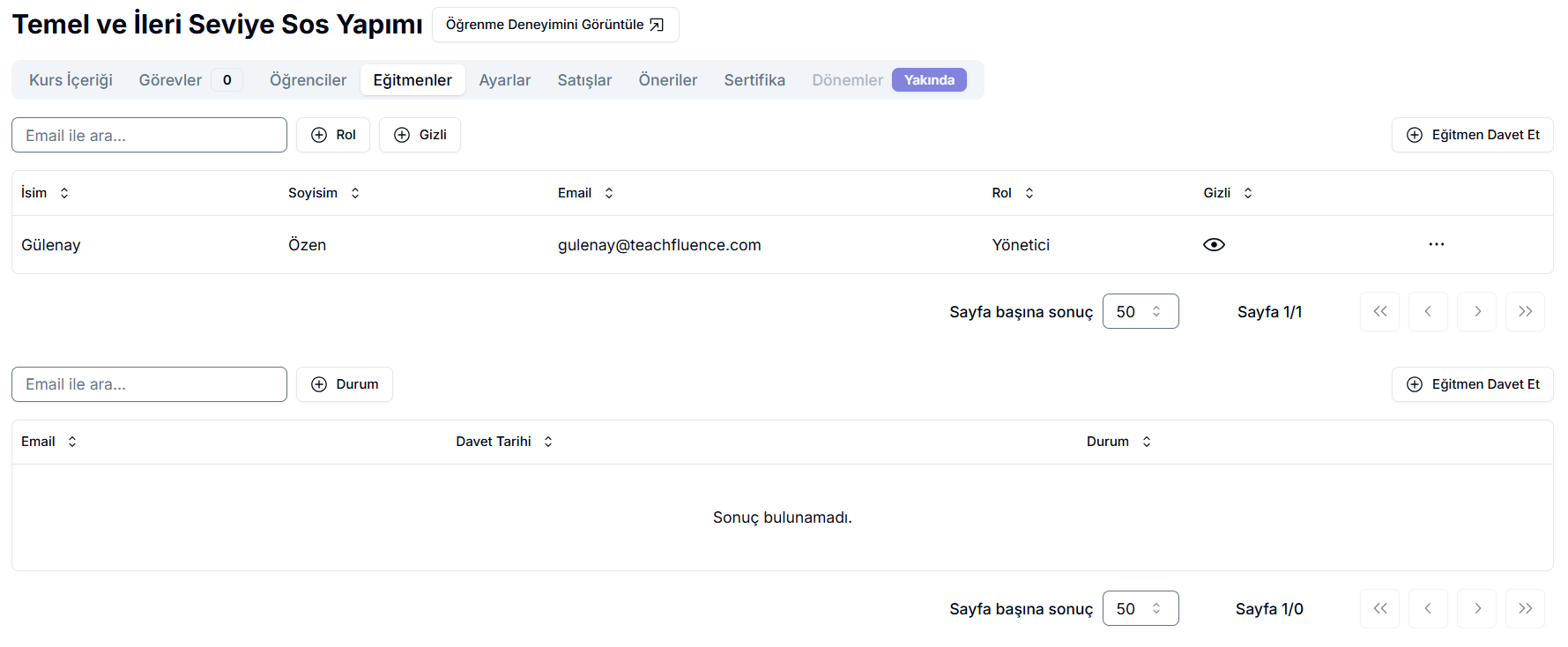Click the Yönetici role cell
Viewport: 1568px width, 647px height.
click(1021, 245)
